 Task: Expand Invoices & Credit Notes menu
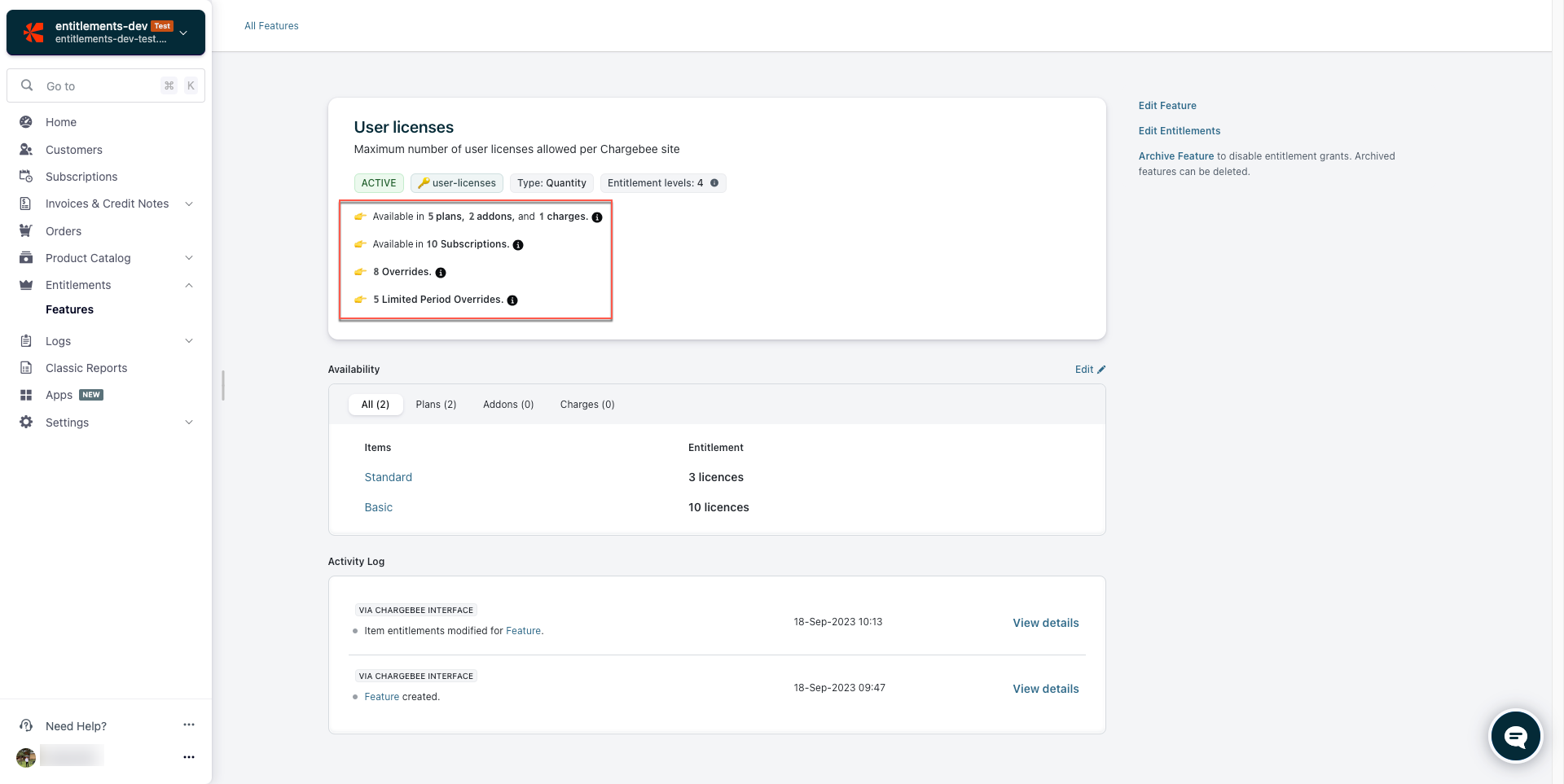pos(189,204)
